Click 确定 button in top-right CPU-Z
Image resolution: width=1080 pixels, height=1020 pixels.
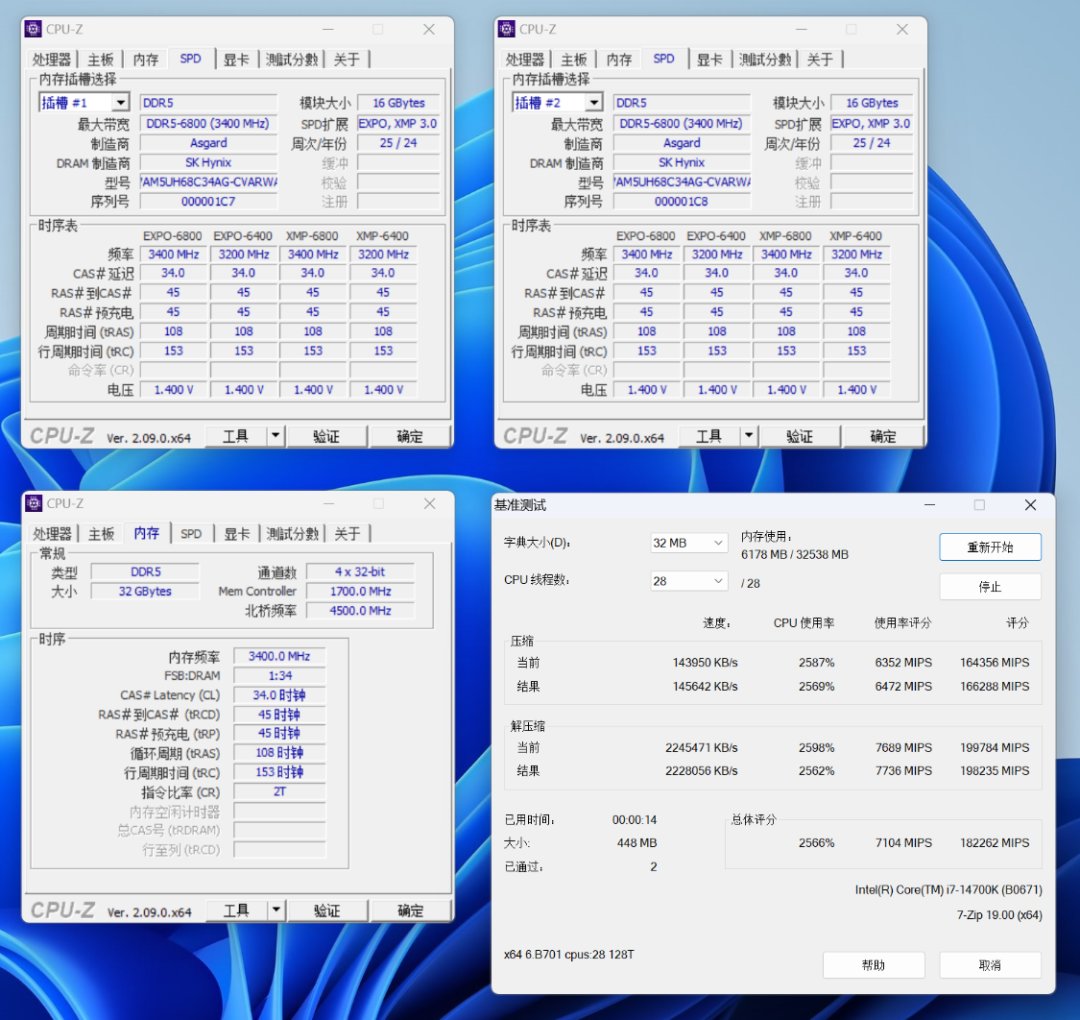coord(883,436)
